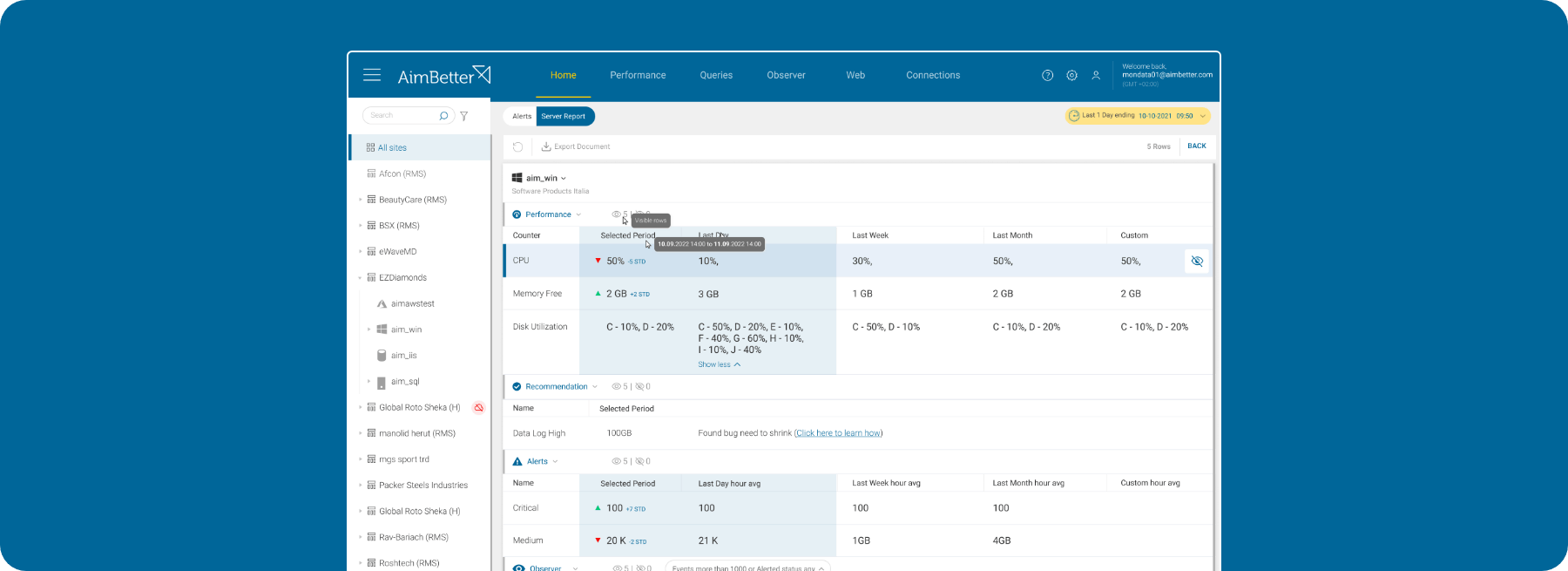This screenshot has height=571, width=1568.
Task: Click the Export Document download icon
Action: 546,146
